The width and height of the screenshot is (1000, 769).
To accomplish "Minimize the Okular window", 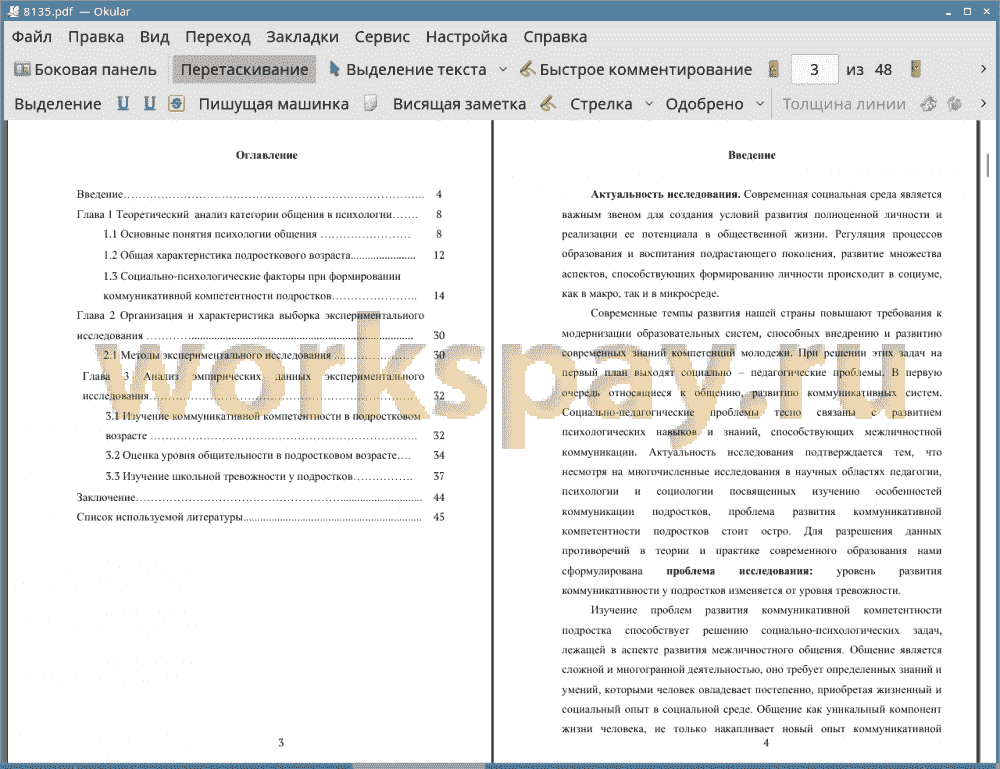I will [948, 11].
